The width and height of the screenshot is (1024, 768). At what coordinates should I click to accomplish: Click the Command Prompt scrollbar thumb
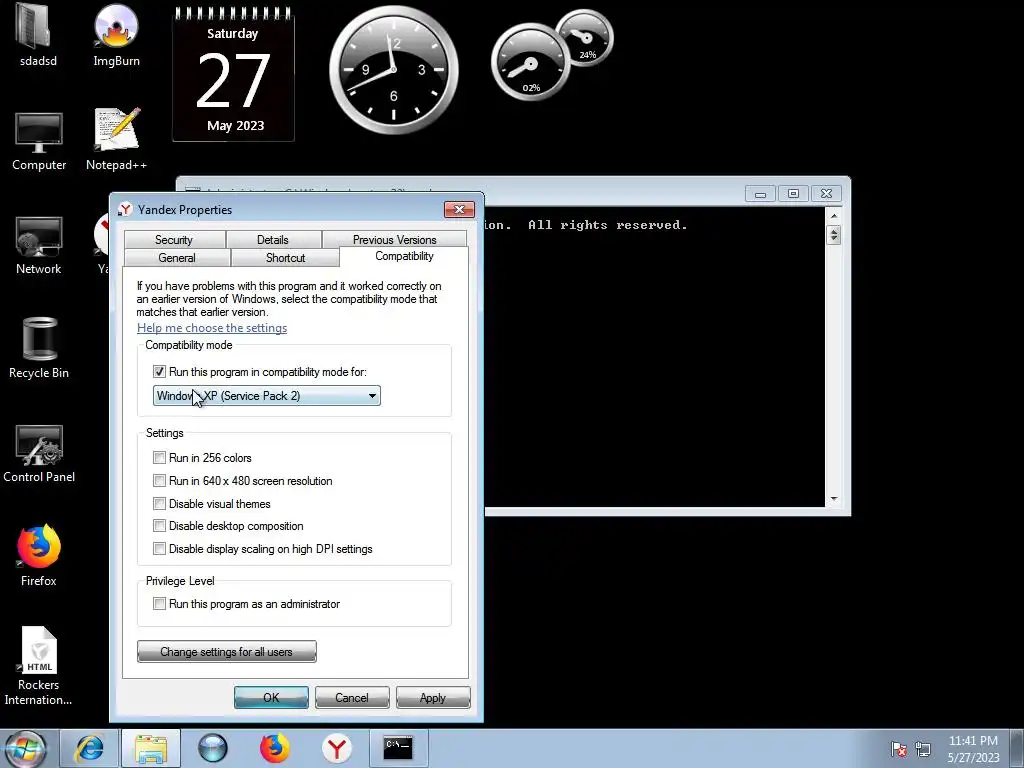coord(833,234)
